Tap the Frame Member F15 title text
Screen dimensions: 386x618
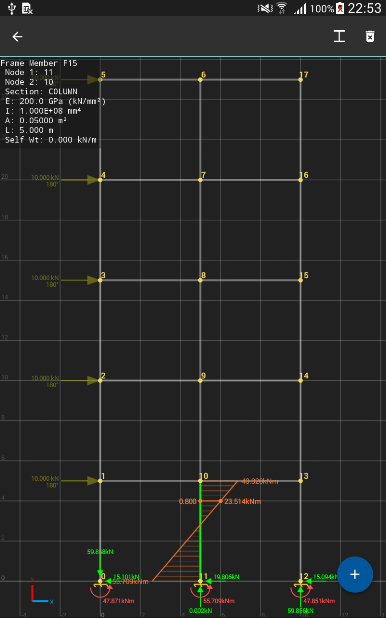coord(39,63)
